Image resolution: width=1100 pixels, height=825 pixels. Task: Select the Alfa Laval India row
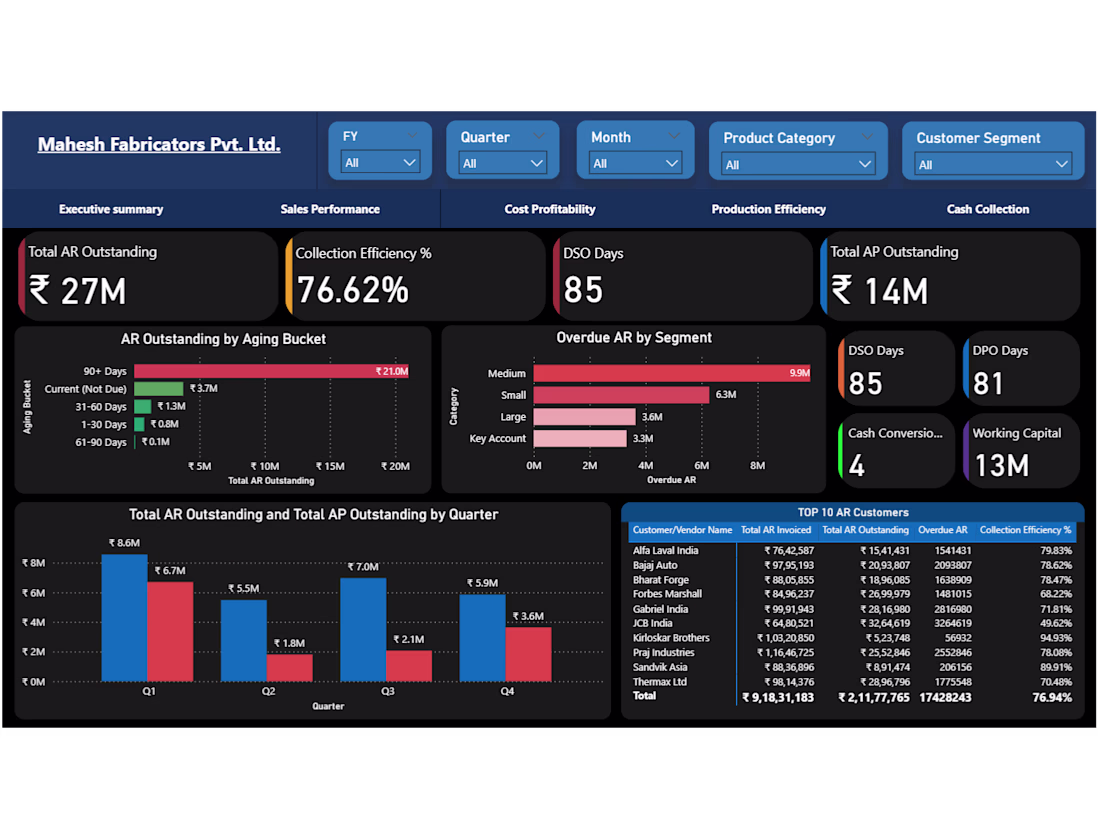pos(852,551)
